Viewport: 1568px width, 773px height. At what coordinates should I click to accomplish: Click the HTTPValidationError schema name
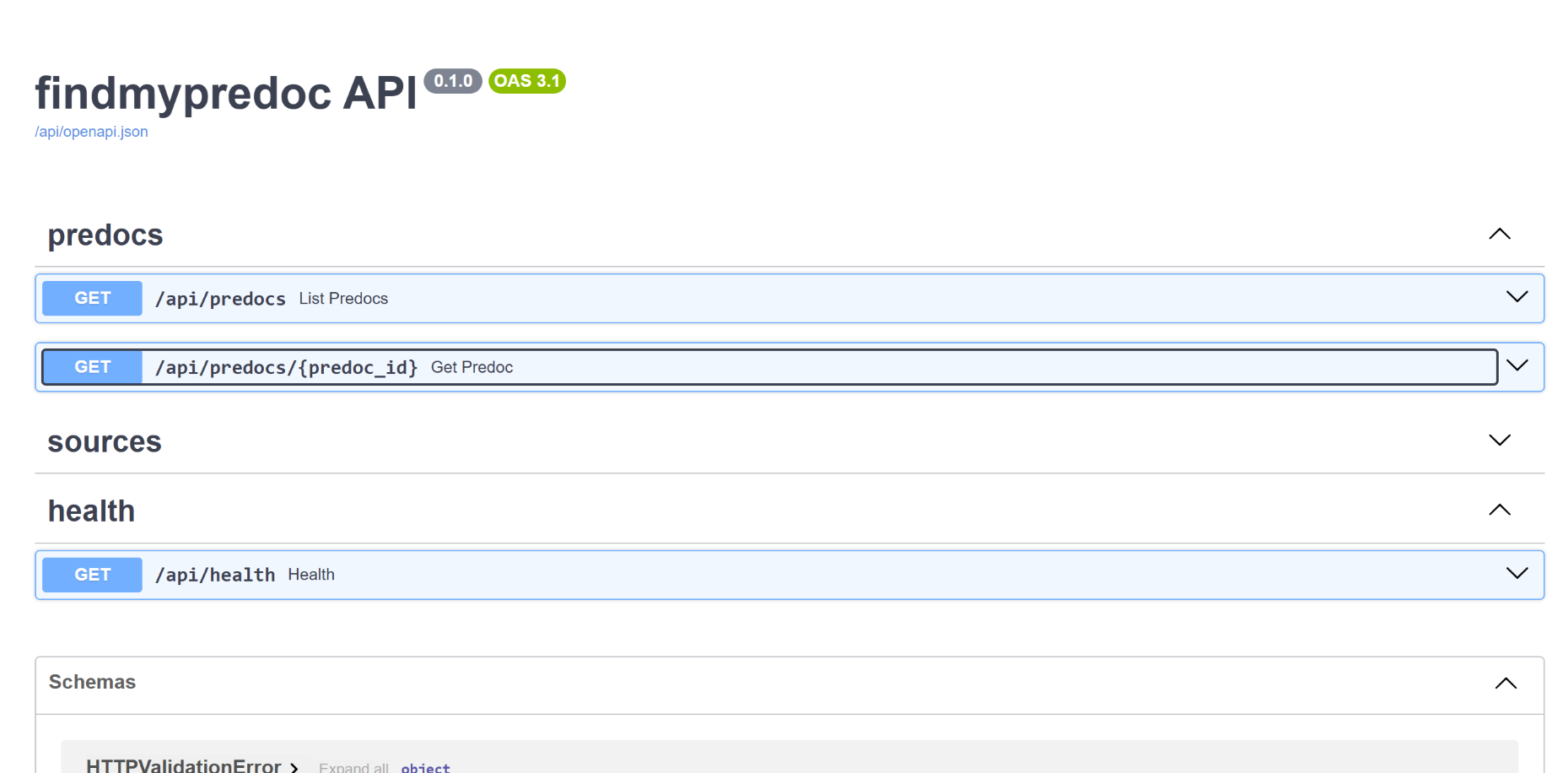tap(184, 765)
